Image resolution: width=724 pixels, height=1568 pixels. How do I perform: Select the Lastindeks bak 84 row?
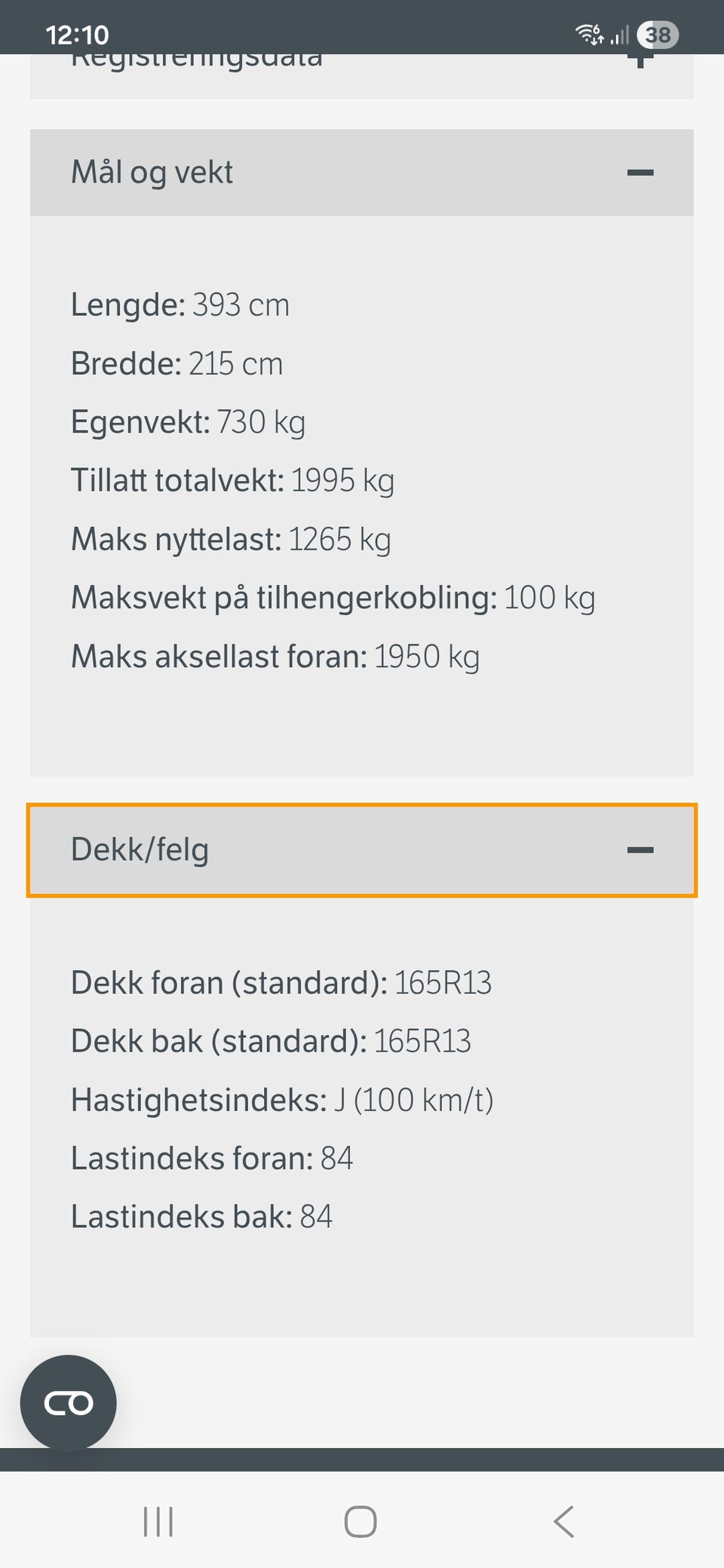tap(201, 1217)
